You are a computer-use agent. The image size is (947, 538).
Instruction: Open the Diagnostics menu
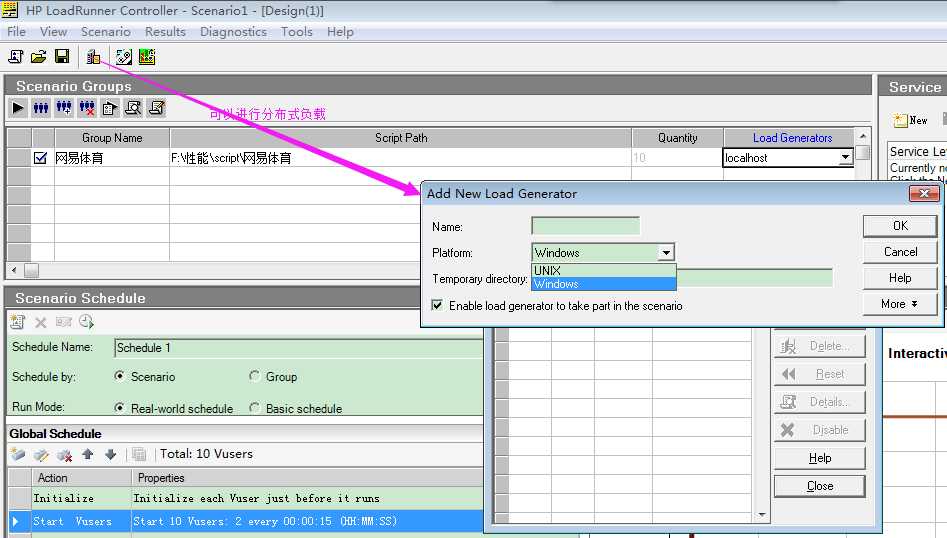click(x=233, y=32)
